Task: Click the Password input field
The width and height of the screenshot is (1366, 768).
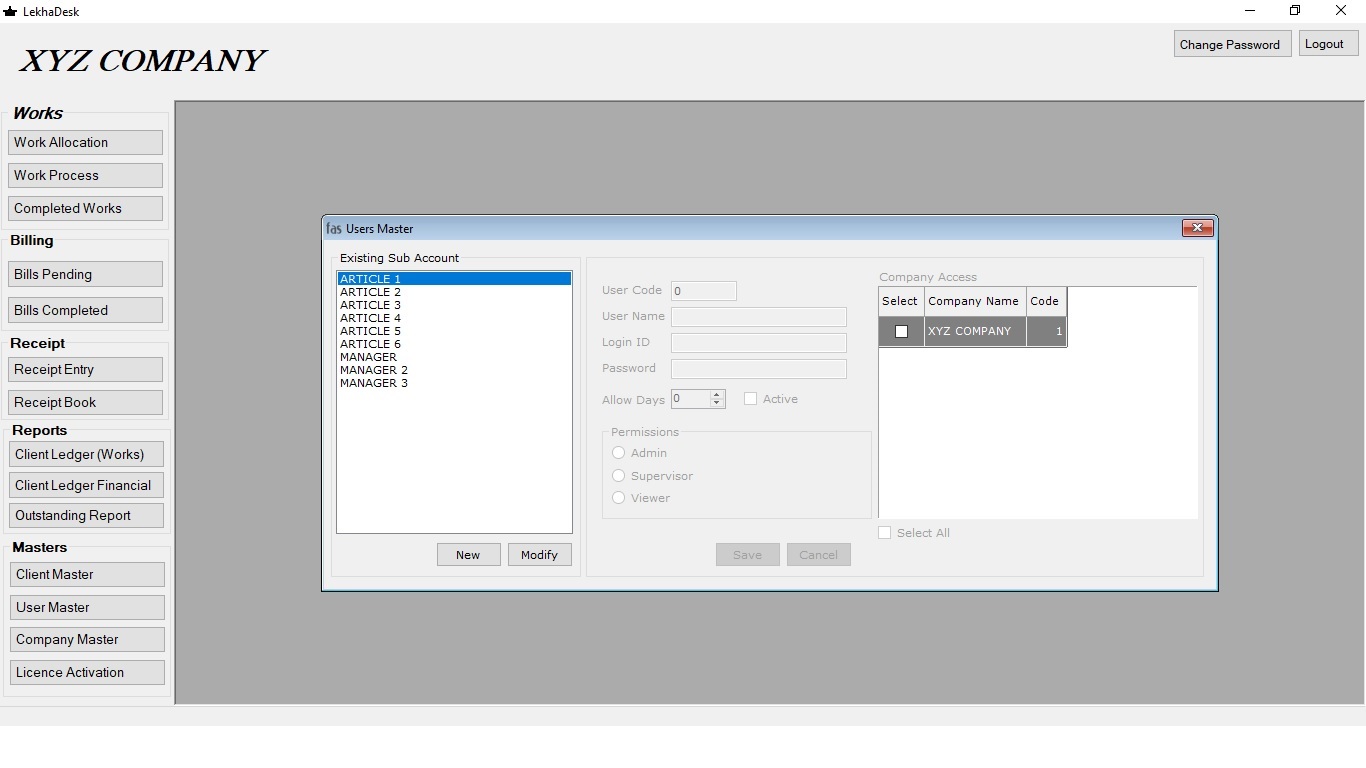Action: tap(759, 369)
